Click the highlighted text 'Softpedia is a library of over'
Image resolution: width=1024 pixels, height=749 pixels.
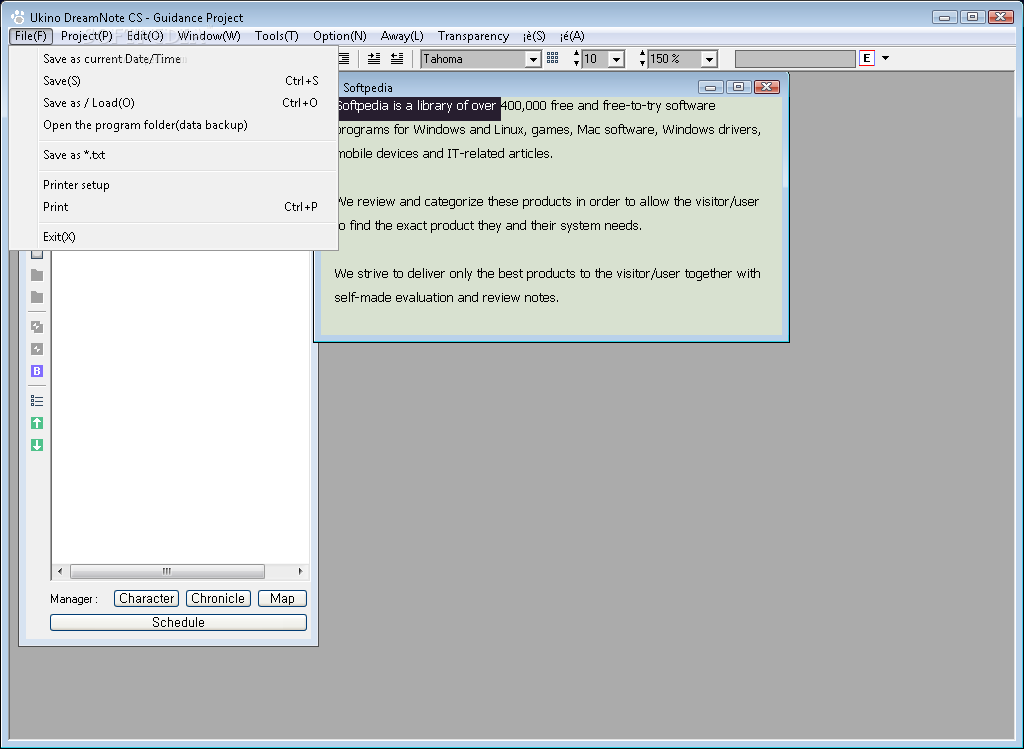(417, 106)
